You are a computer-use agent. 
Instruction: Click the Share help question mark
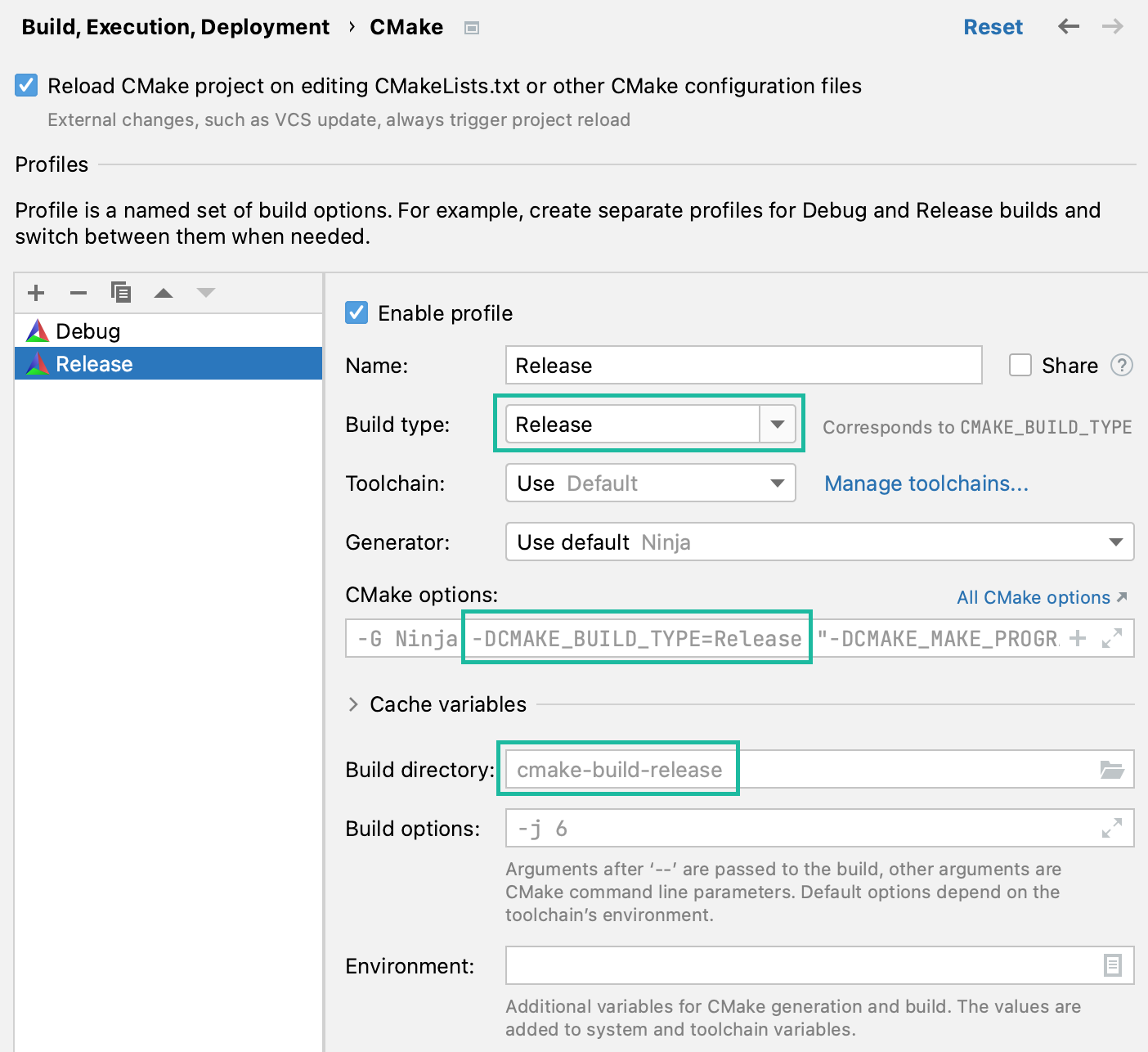point(1123,366)
